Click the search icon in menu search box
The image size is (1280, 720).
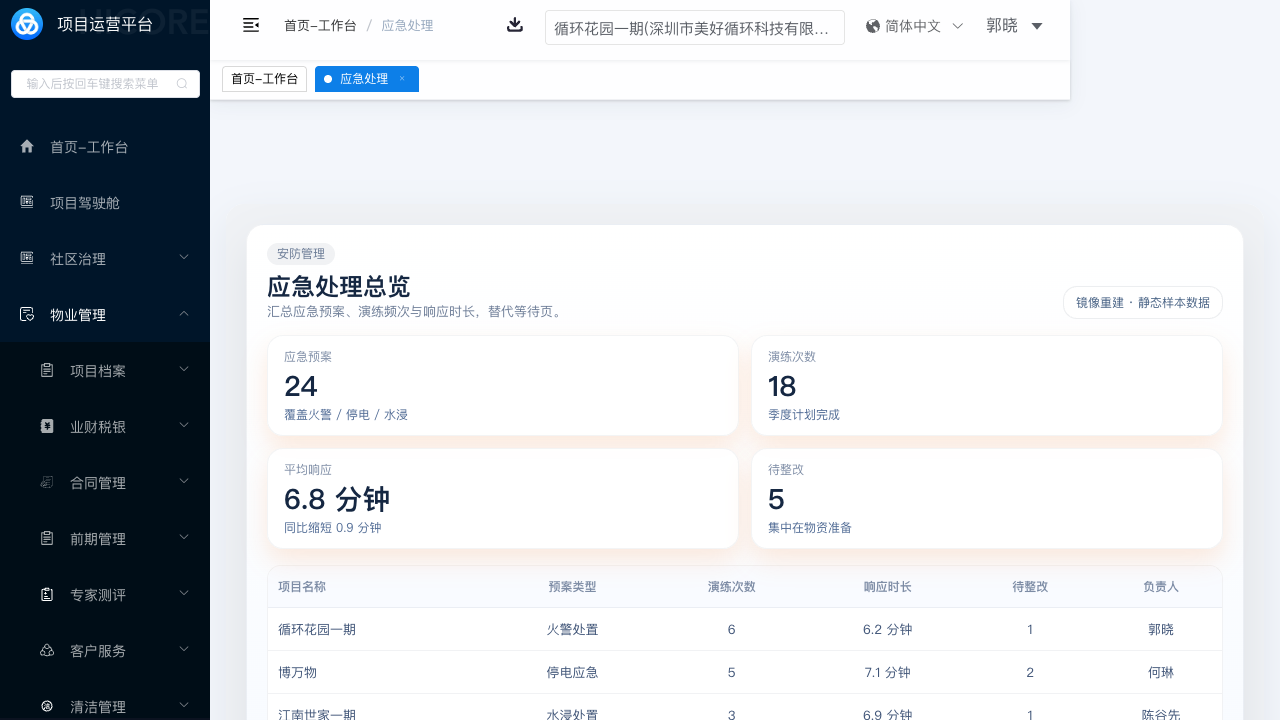[x=182, y=84]
